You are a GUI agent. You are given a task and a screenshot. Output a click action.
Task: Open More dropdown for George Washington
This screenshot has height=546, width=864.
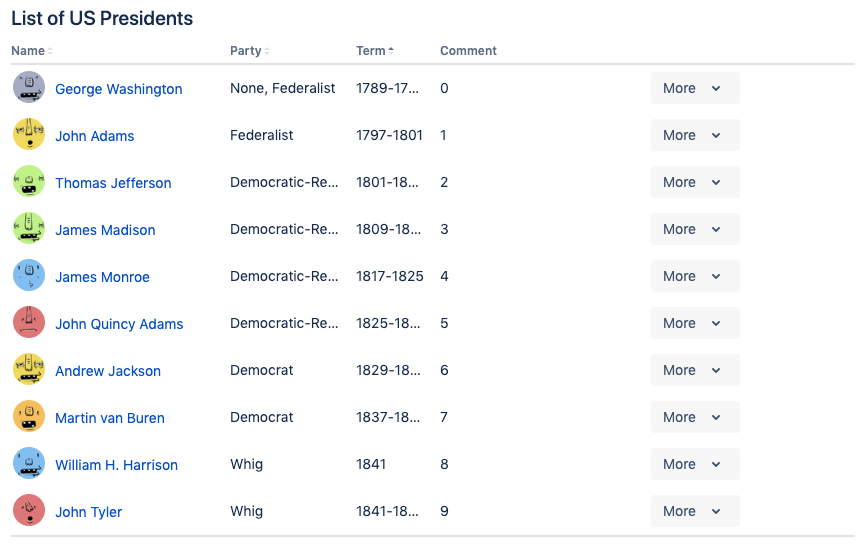(x=694, y=88)
